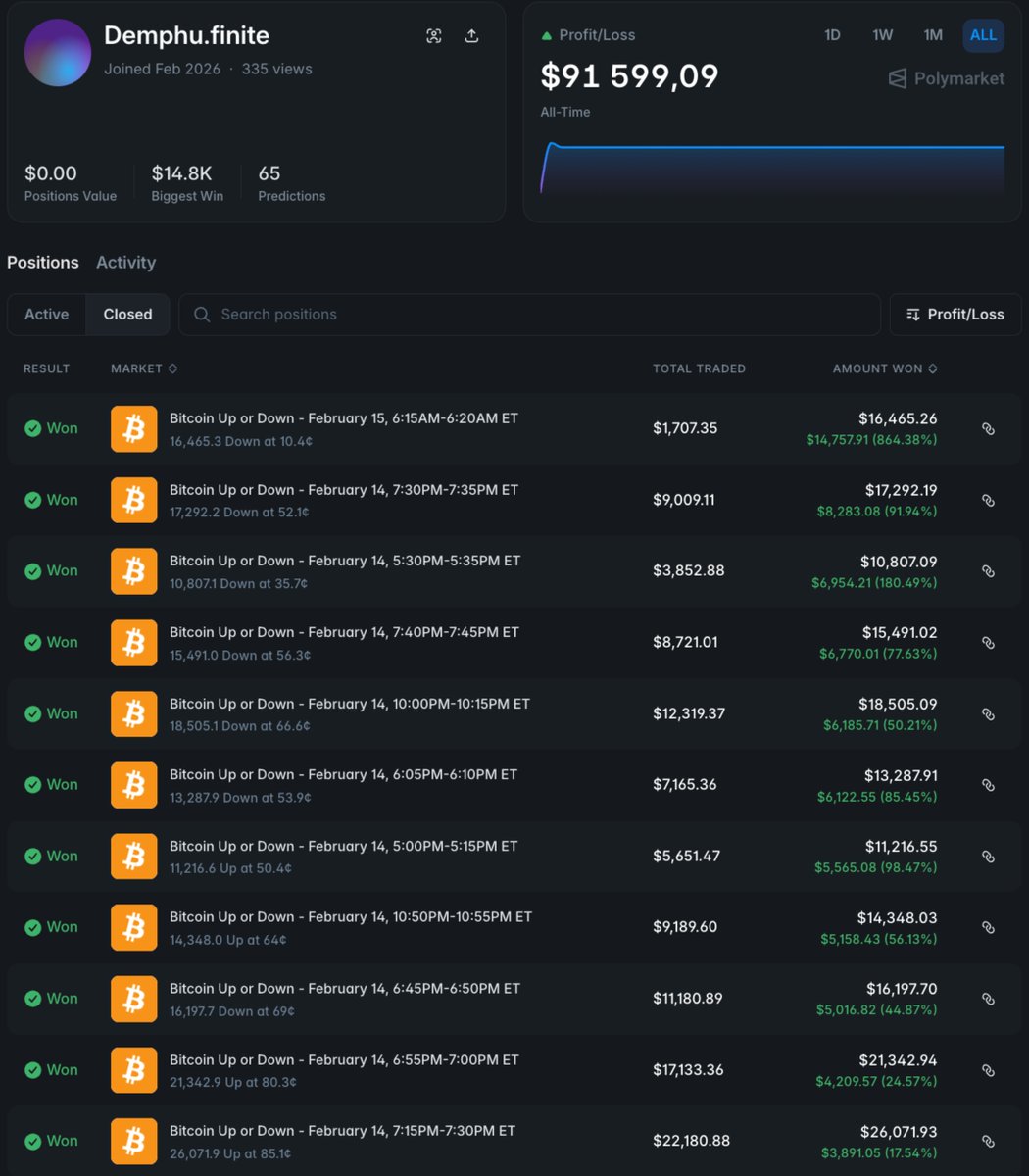
Task: Focus the Search positions field
Action: pyautogui.click(x=529, y=315)
